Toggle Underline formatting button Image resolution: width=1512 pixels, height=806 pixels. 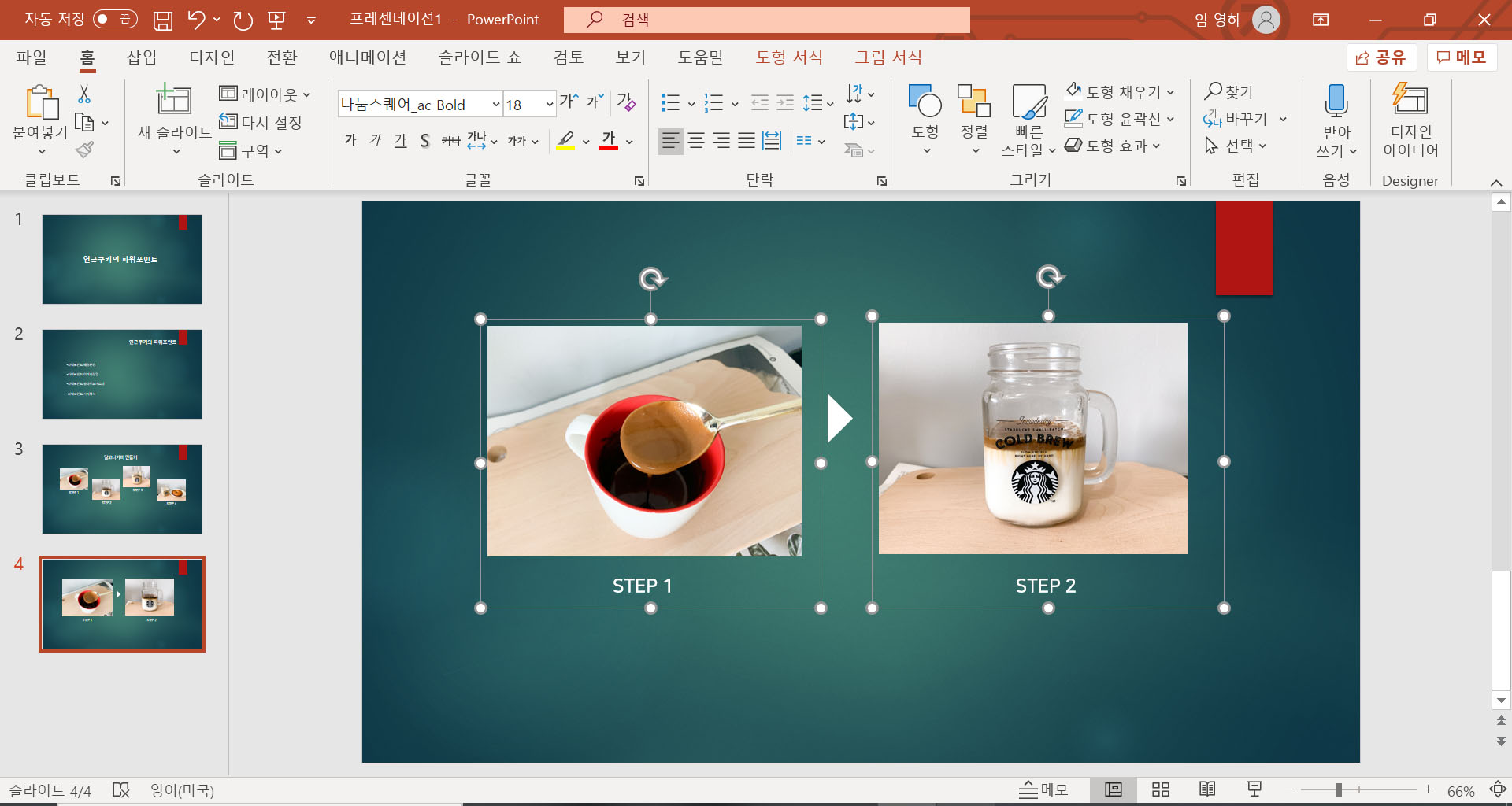point(401,140)
